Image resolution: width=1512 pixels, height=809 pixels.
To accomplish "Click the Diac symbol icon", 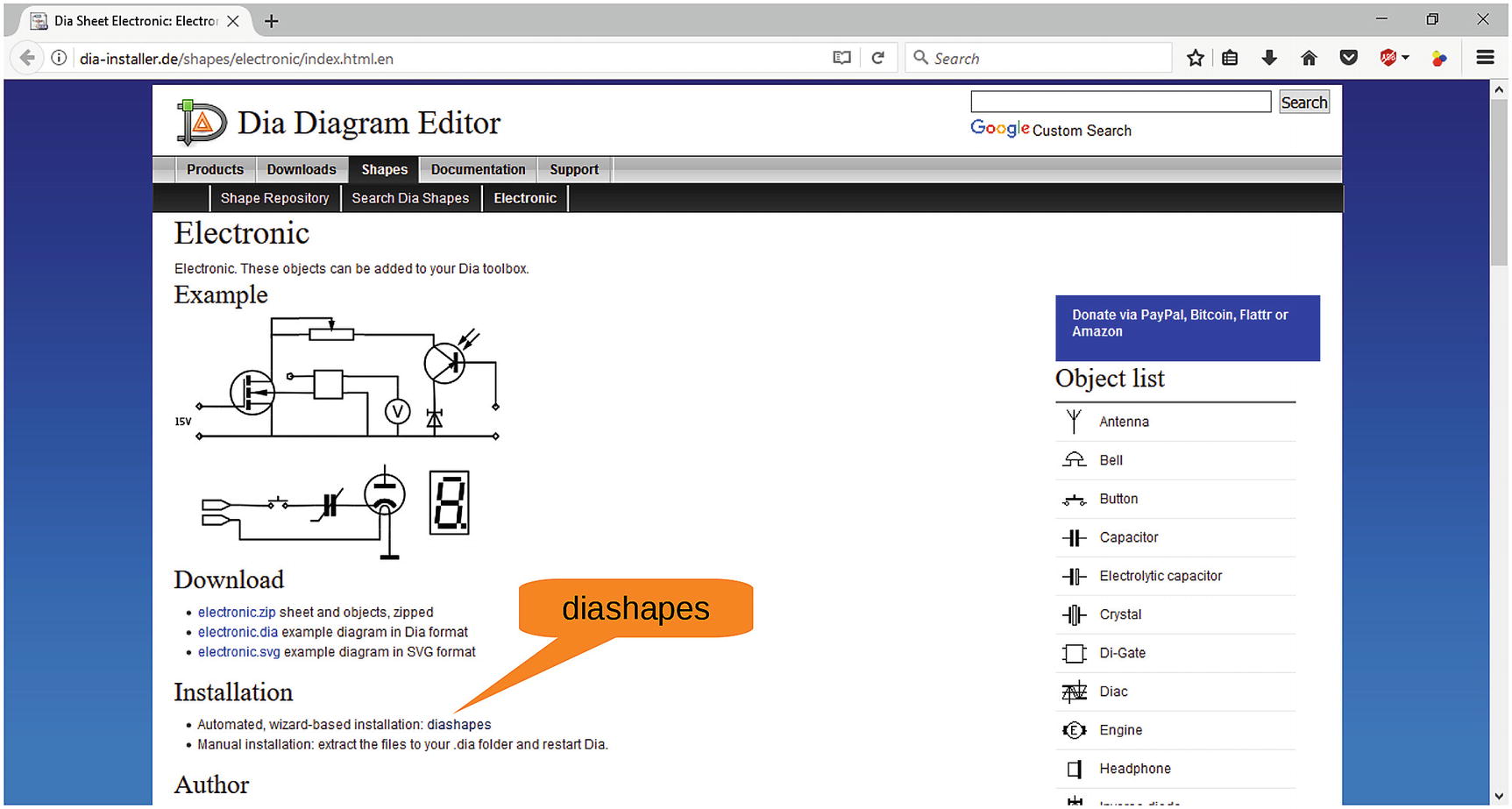I will pos(1074,692).
